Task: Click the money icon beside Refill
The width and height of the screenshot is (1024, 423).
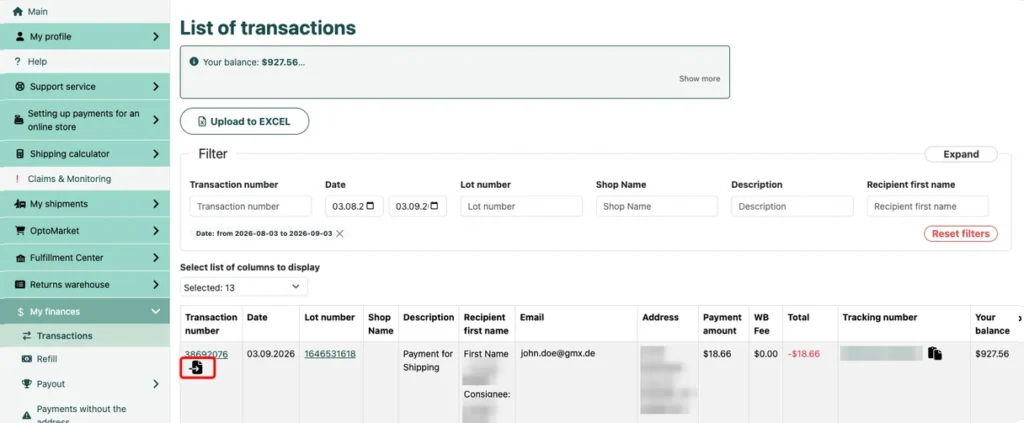Action: coord(27,359)
